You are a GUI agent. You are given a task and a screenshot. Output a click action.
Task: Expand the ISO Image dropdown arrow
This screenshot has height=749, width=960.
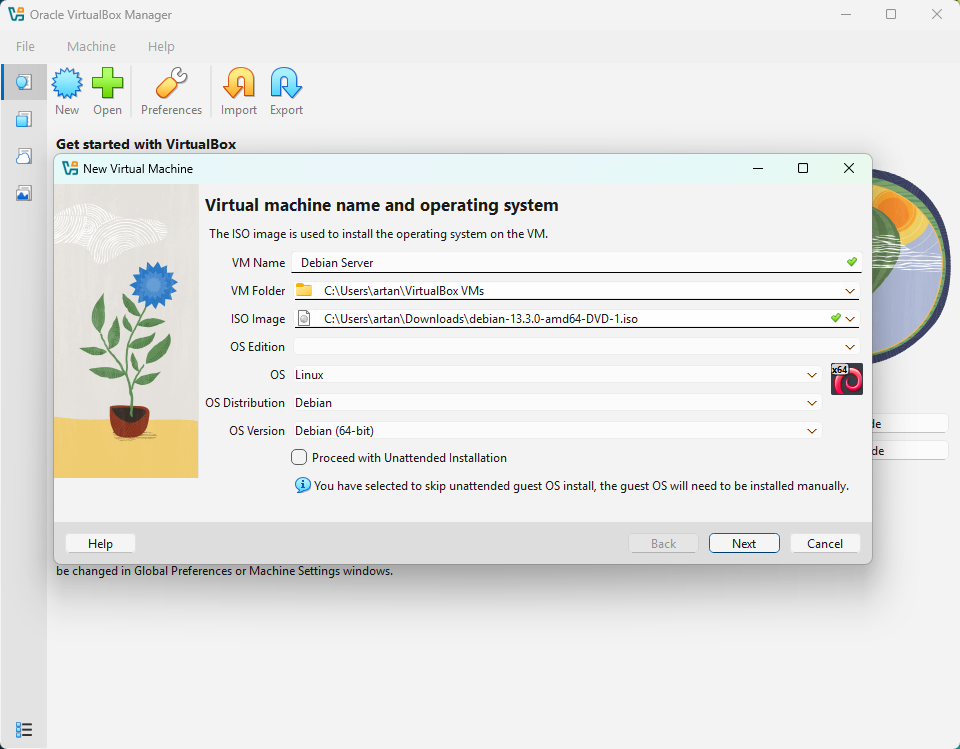850,319
